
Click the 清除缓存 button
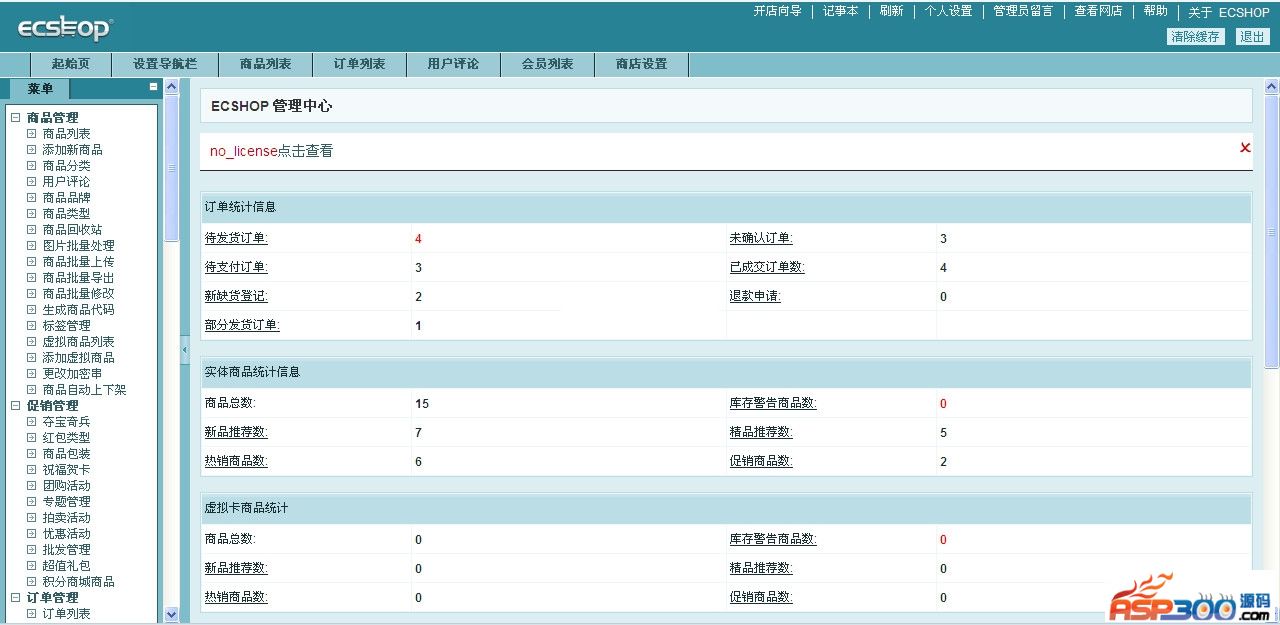(1195, 36)
